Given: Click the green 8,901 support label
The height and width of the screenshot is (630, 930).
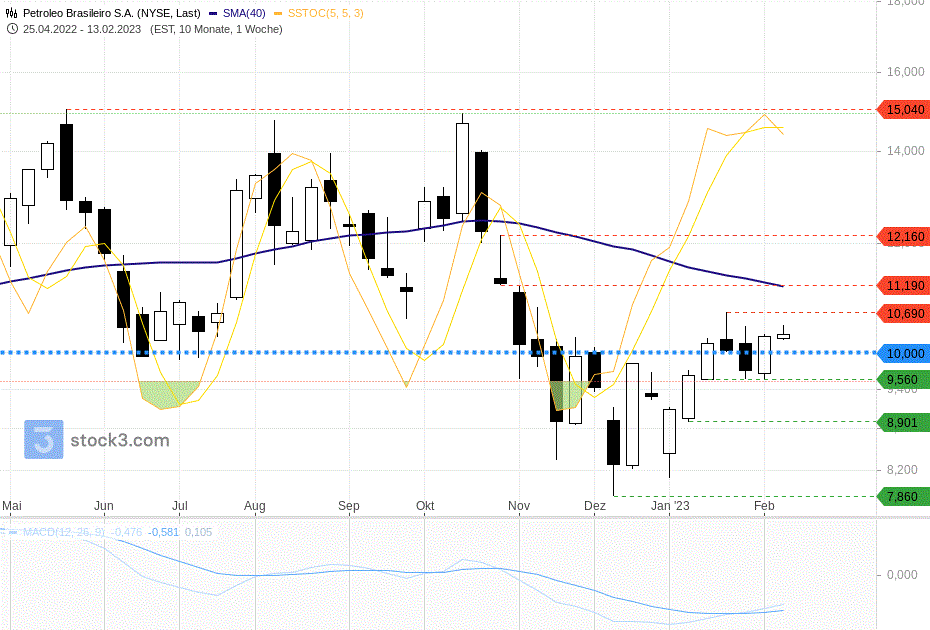Looking at the screenshot, I should [x=903, y=423].
